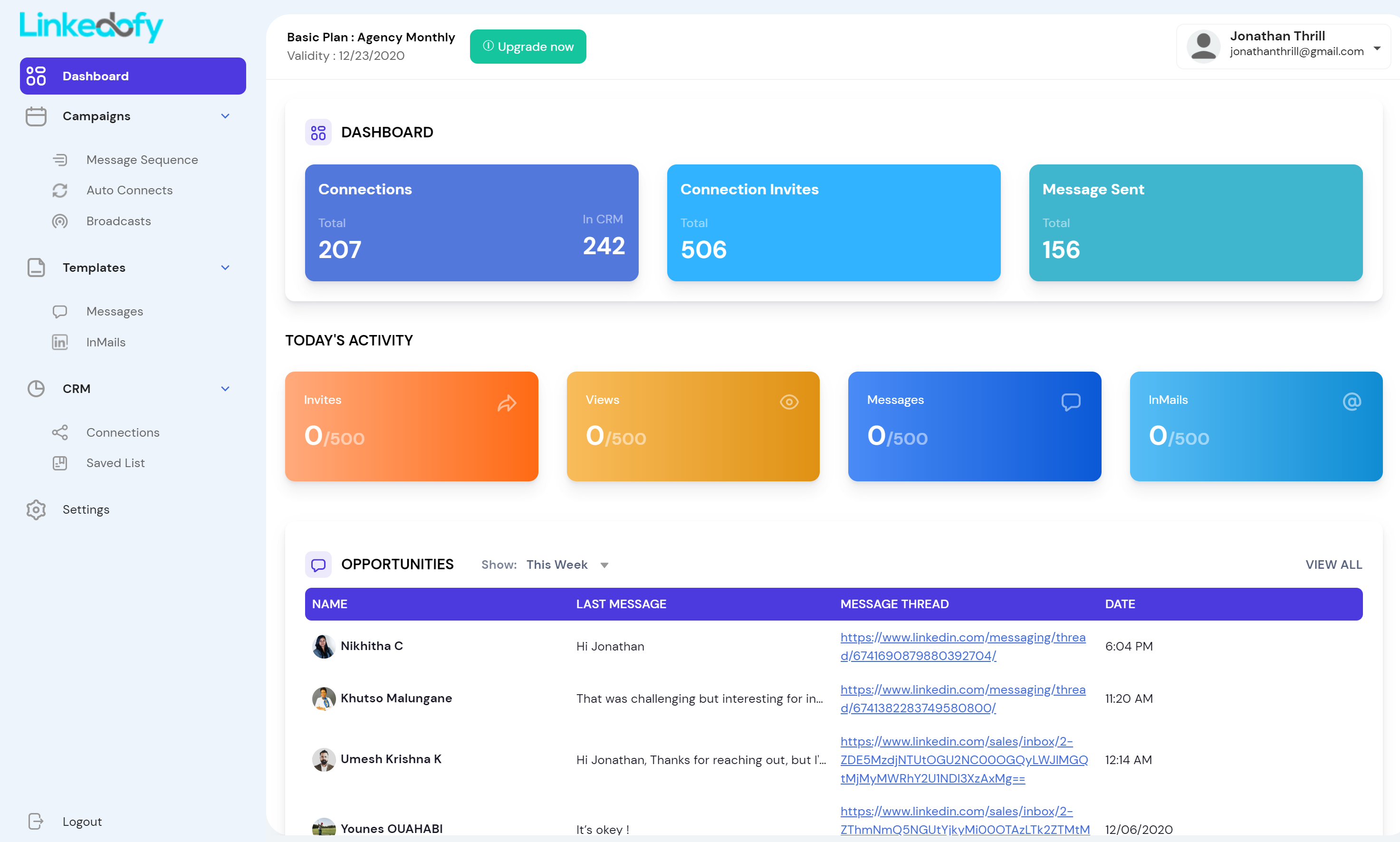Click the @ icon on InMails card

pos(1351,402)
